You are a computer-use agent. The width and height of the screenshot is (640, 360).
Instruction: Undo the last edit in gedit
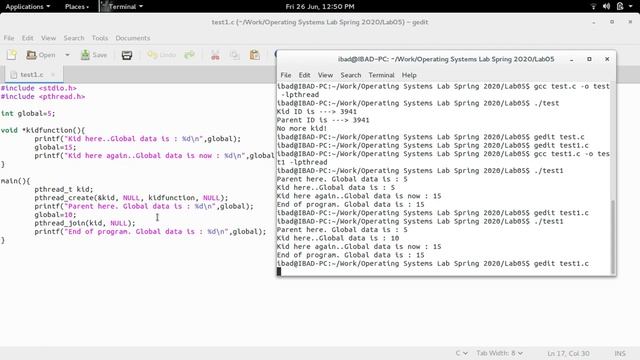162,55
